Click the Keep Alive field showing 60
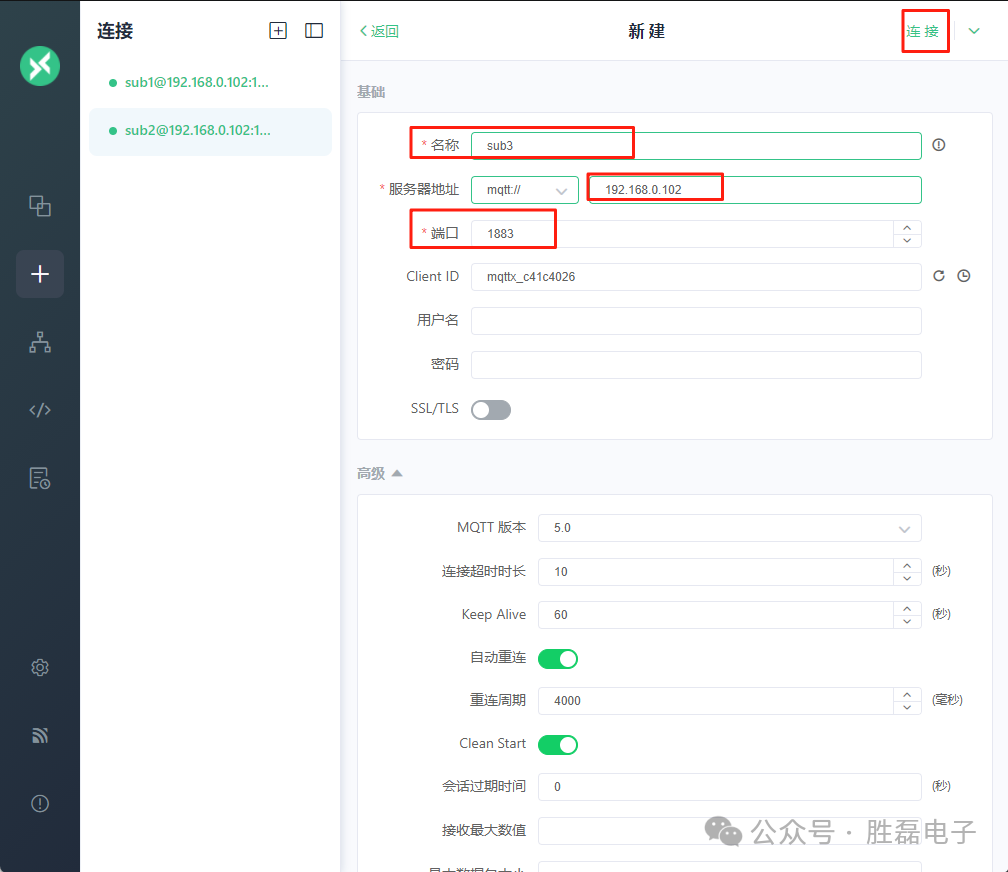This screenshot has height=872, width=1008. pos(716,615)
